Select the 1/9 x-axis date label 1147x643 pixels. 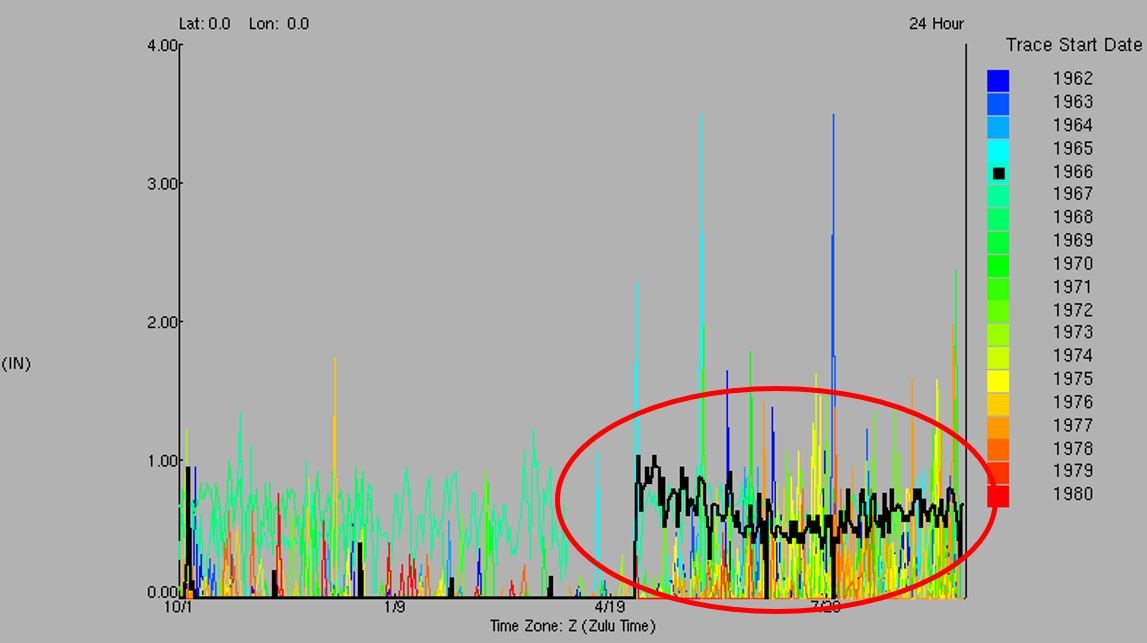point(394,607)
